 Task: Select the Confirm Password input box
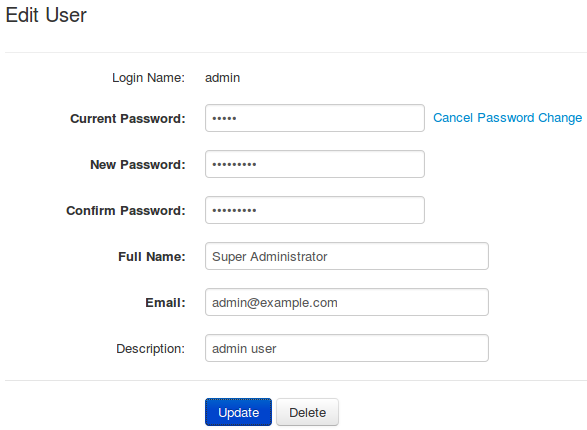(315, 210)
